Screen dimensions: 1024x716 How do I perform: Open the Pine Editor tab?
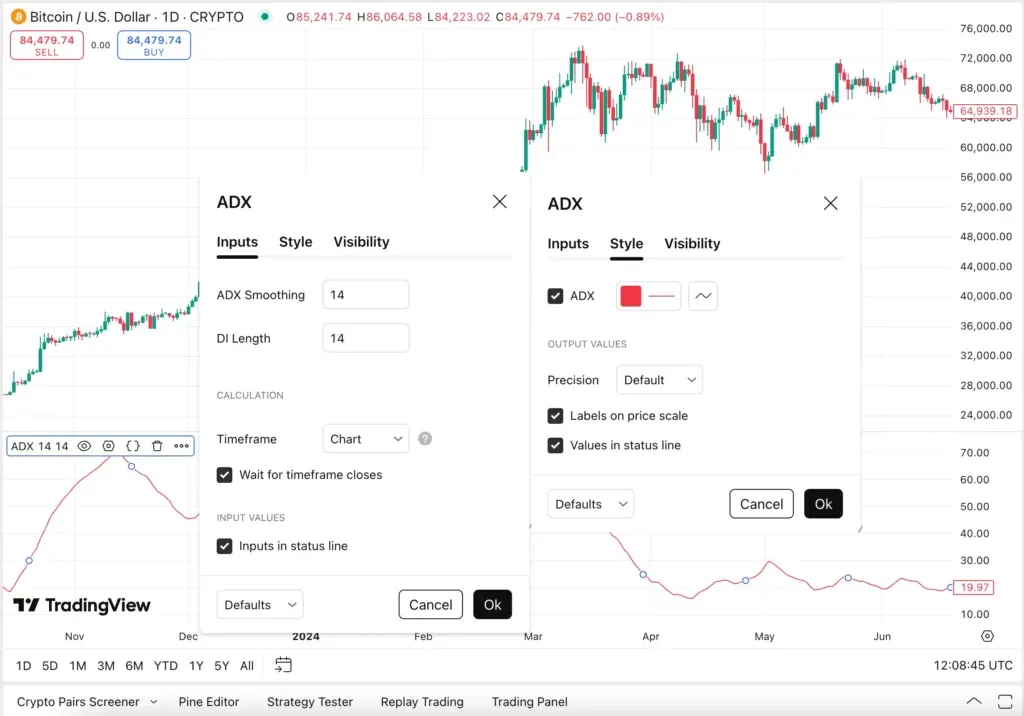(209, 702)
